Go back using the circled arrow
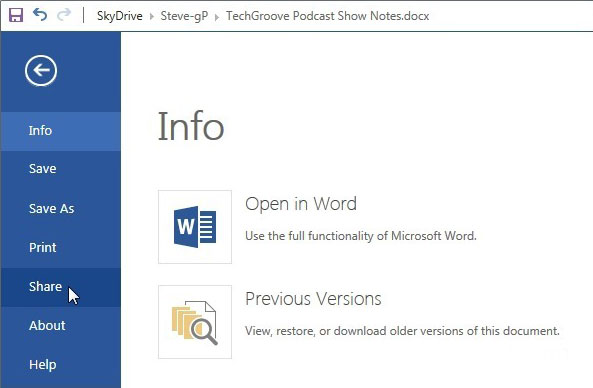The width and height of the screenshot is (593, 388). coord(41,70)
